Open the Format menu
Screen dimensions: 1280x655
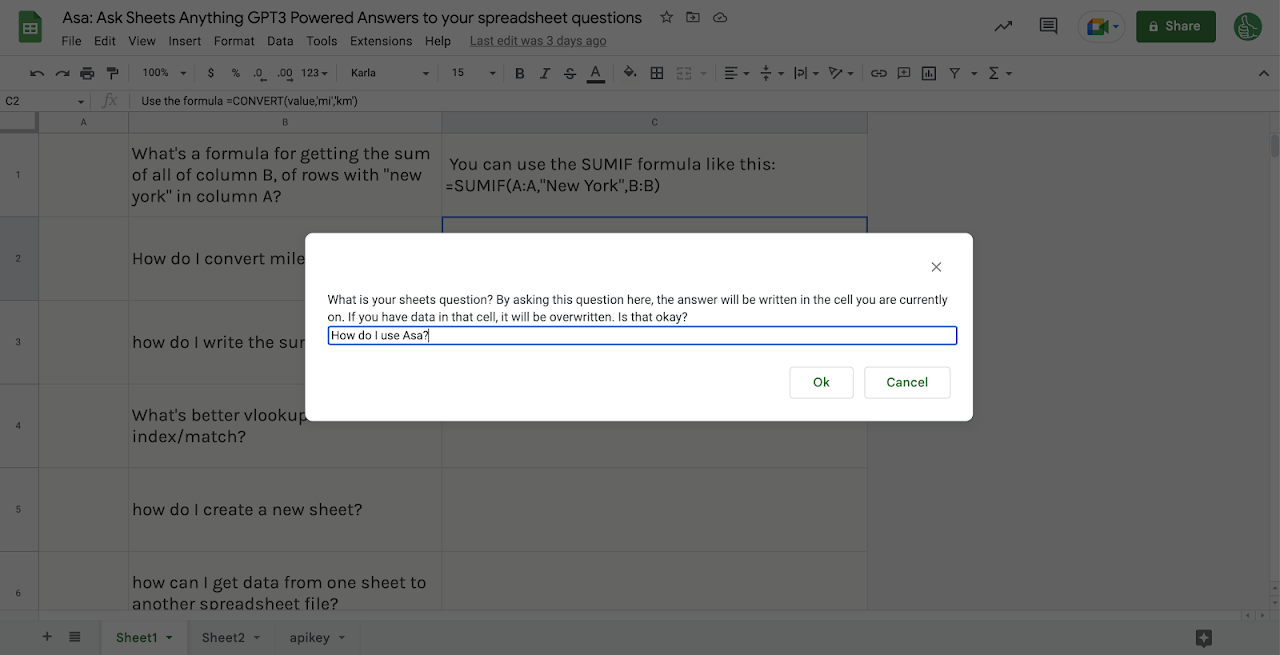[234, 41]
